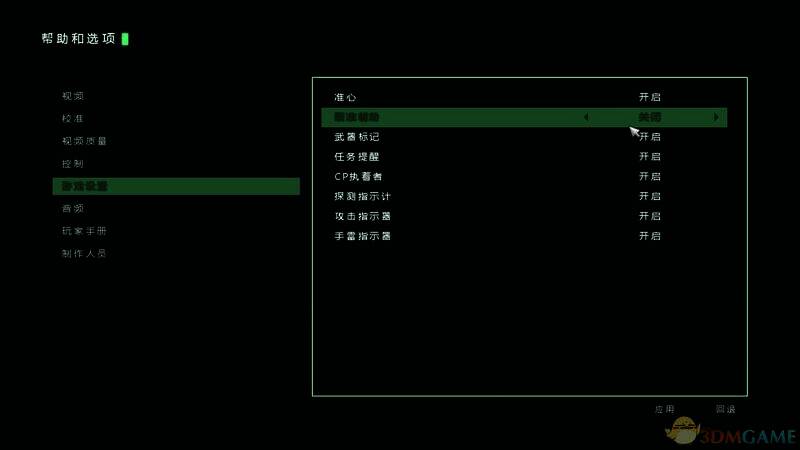This screenshot has height=450, width=800.
Task: Click the 3DM mascot watermark logo
Action: tap(684, 431)
